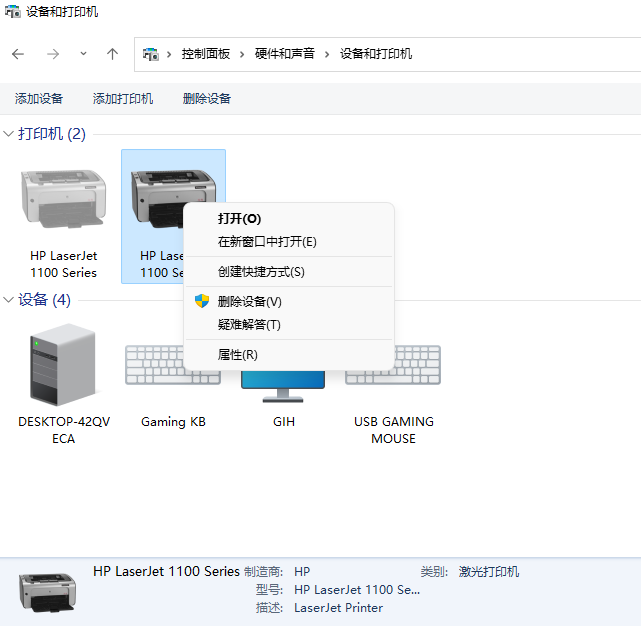Select the DESKTOP-42QVECA computer icon
This screenshot has width=641, height=626.
point(63,365)
